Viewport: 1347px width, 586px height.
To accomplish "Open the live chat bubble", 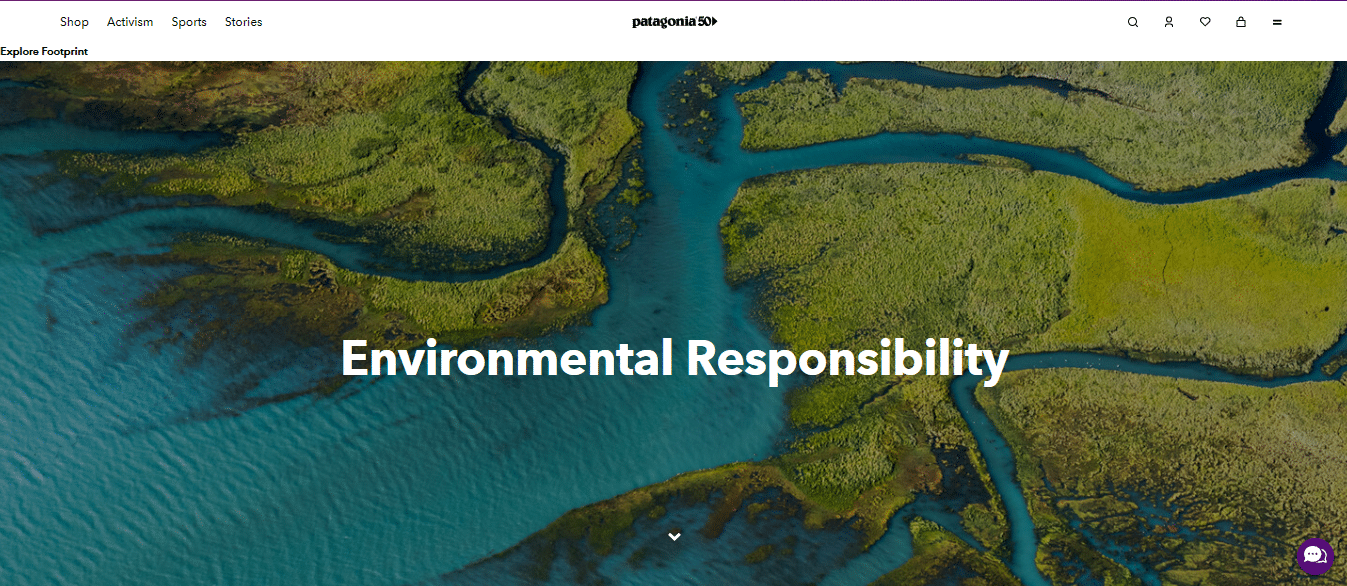I will point(1315,556).
